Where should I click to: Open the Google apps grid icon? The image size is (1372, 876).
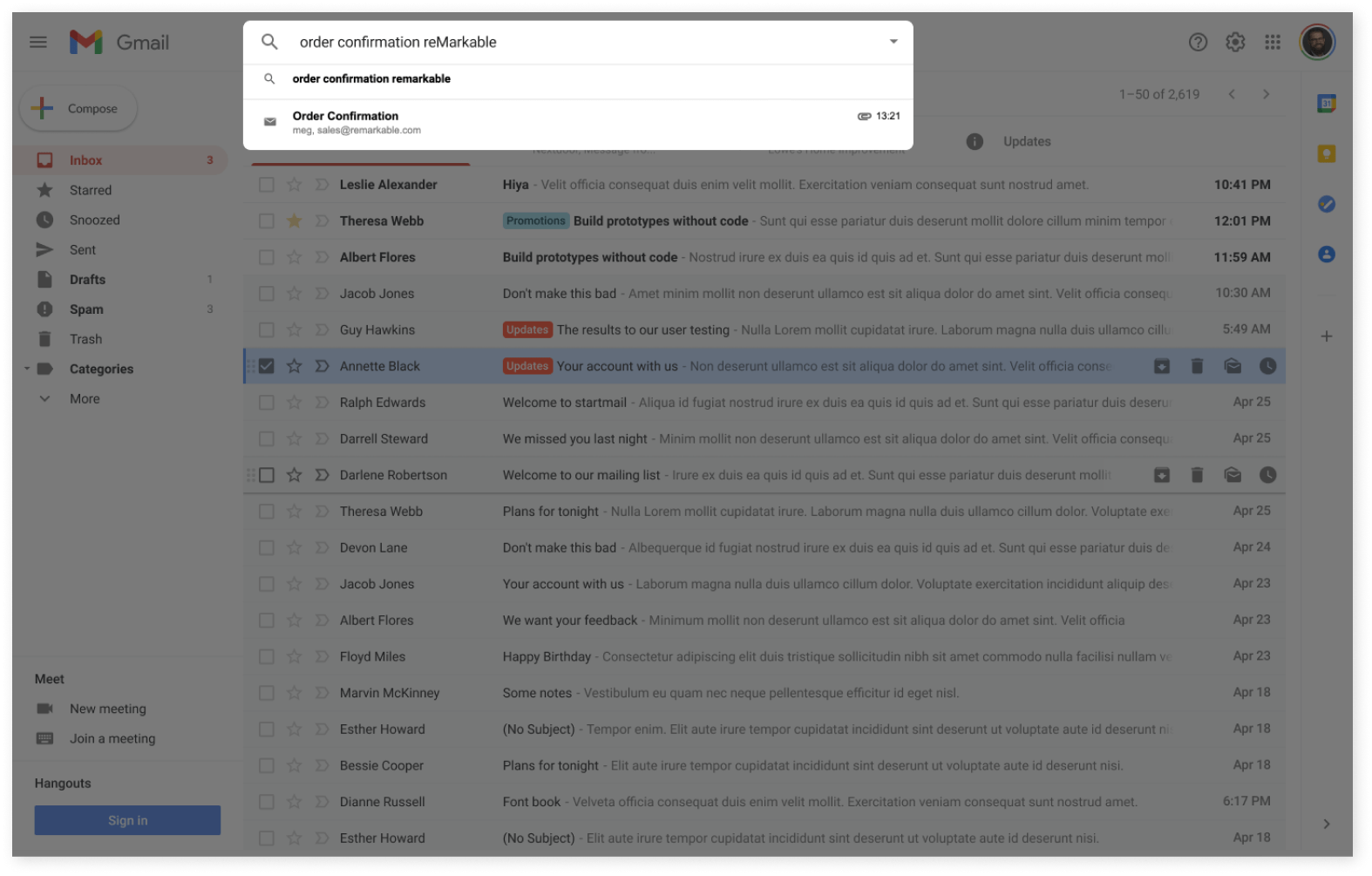click(1273, 42)
